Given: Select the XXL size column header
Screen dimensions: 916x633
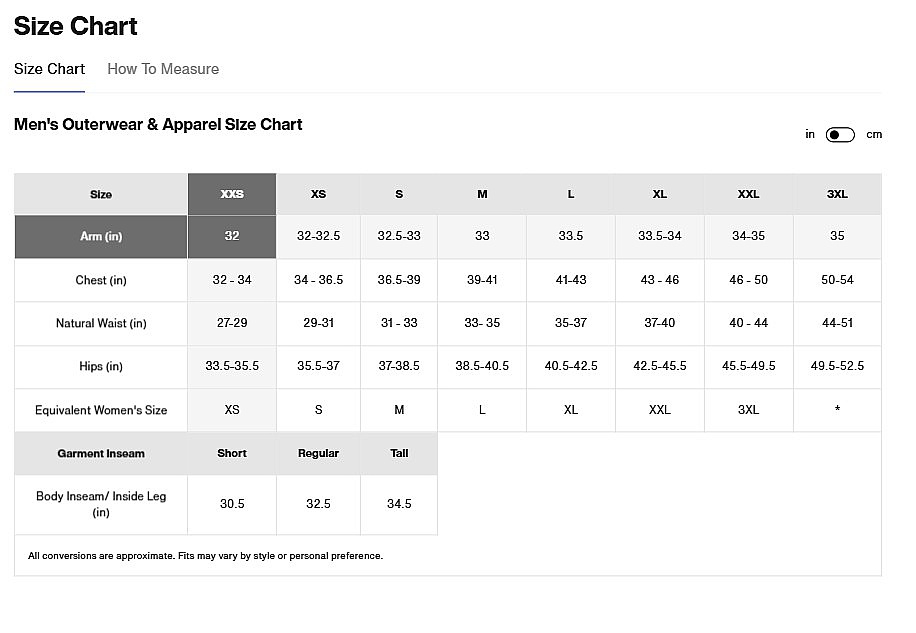Looking at the screenshot, I should click(749, 194).
